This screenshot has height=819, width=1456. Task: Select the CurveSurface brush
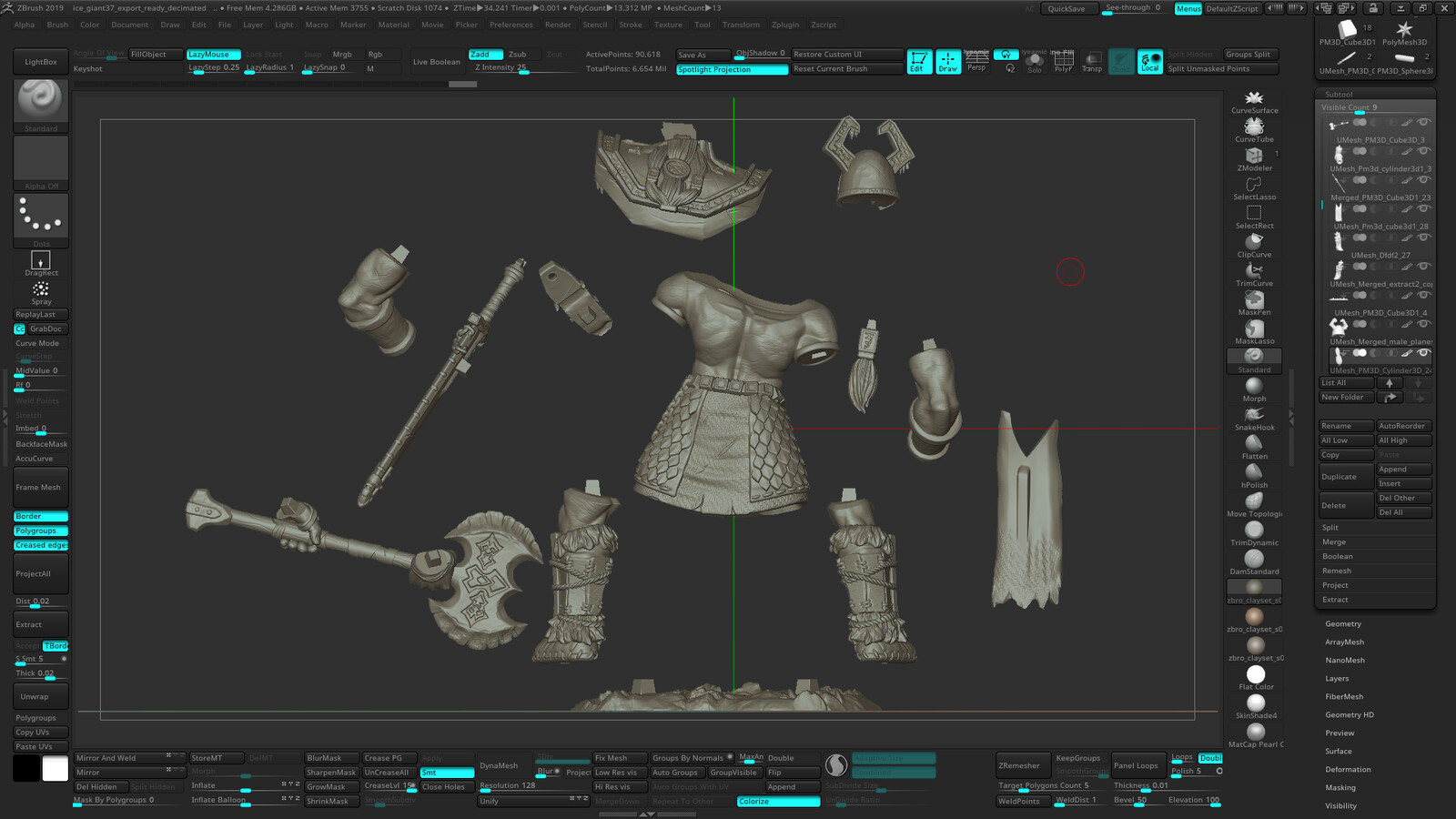[x=1254, y=101]
